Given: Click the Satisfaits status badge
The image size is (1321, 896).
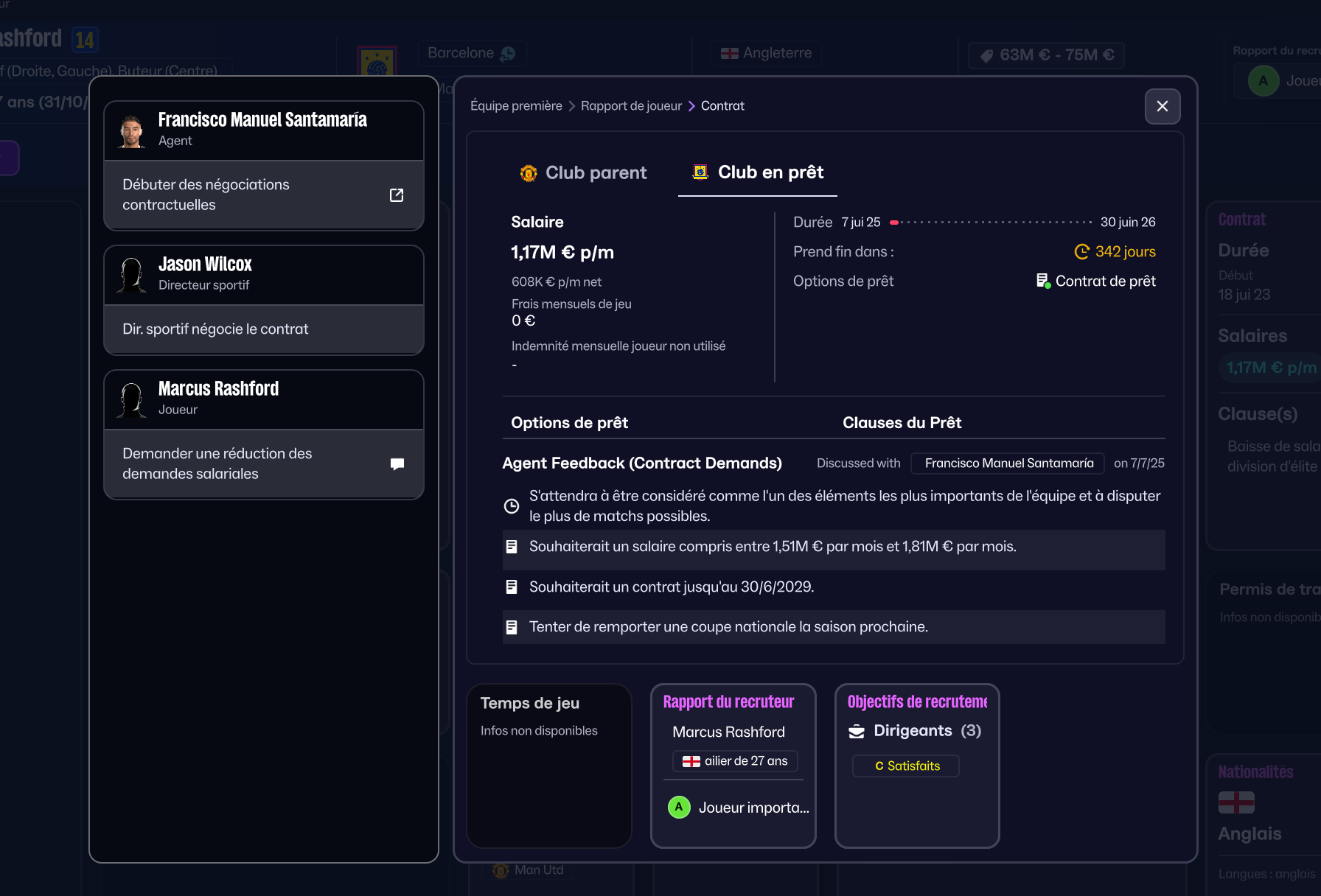Looking at the screenshot, I should [x=906, y=766].
